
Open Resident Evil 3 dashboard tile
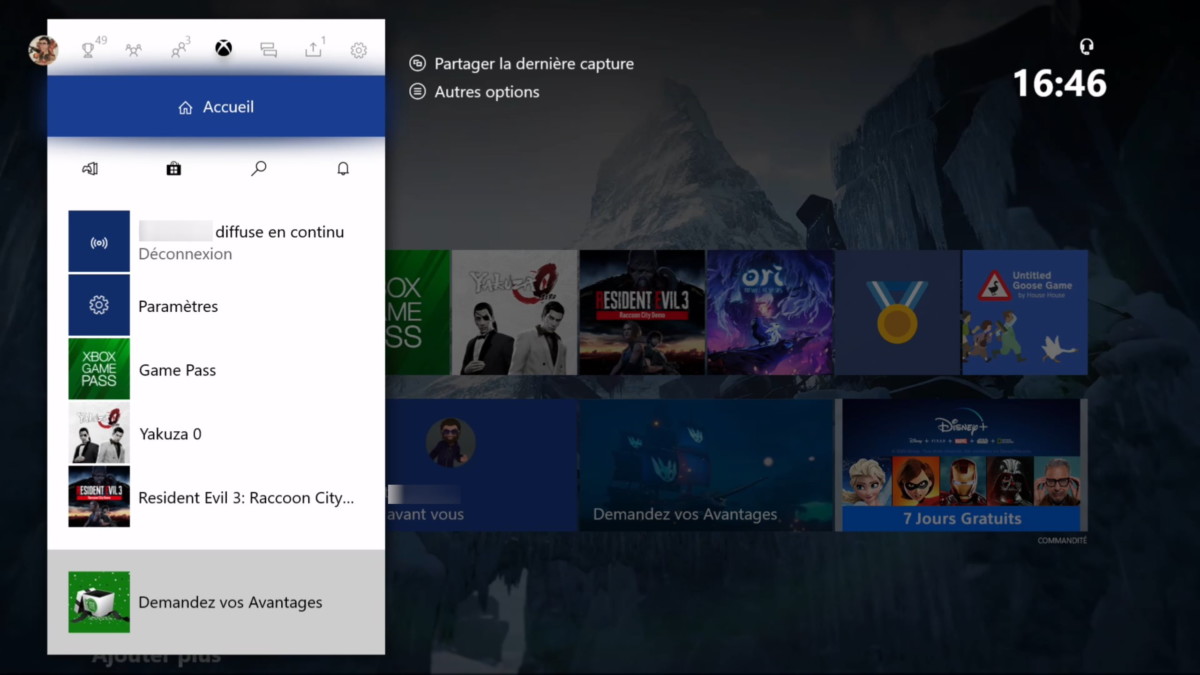(x=642, y=312)
